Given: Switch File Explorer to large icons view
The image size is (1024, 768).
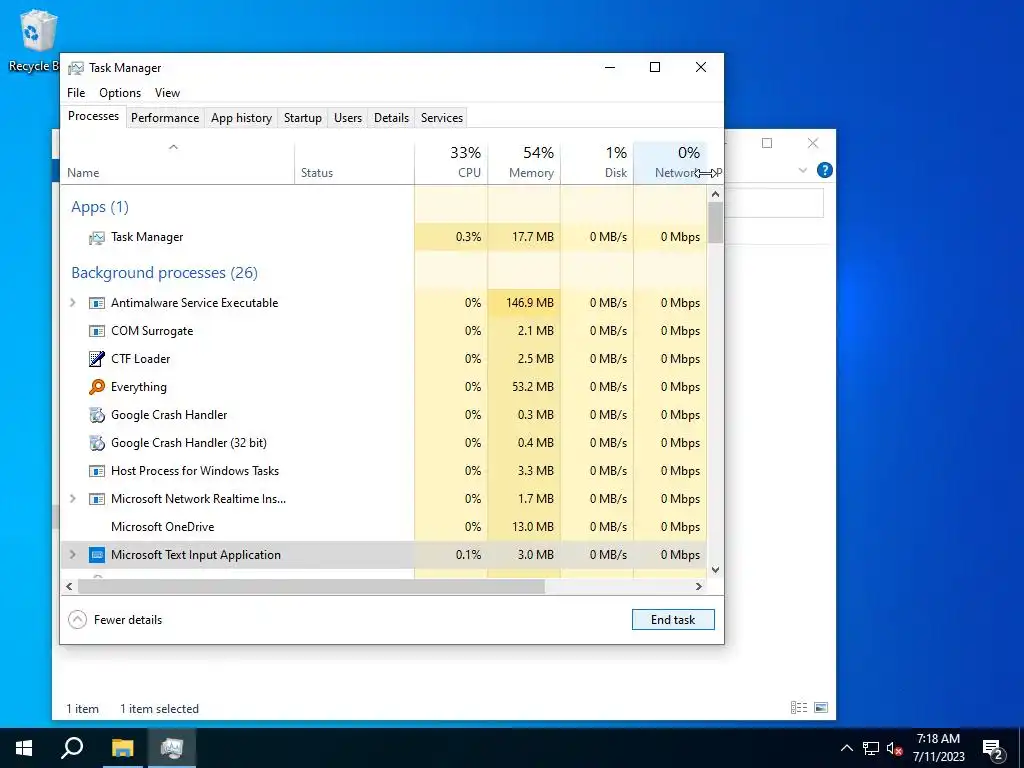Looking at the screenshot, I should (821, 707).
